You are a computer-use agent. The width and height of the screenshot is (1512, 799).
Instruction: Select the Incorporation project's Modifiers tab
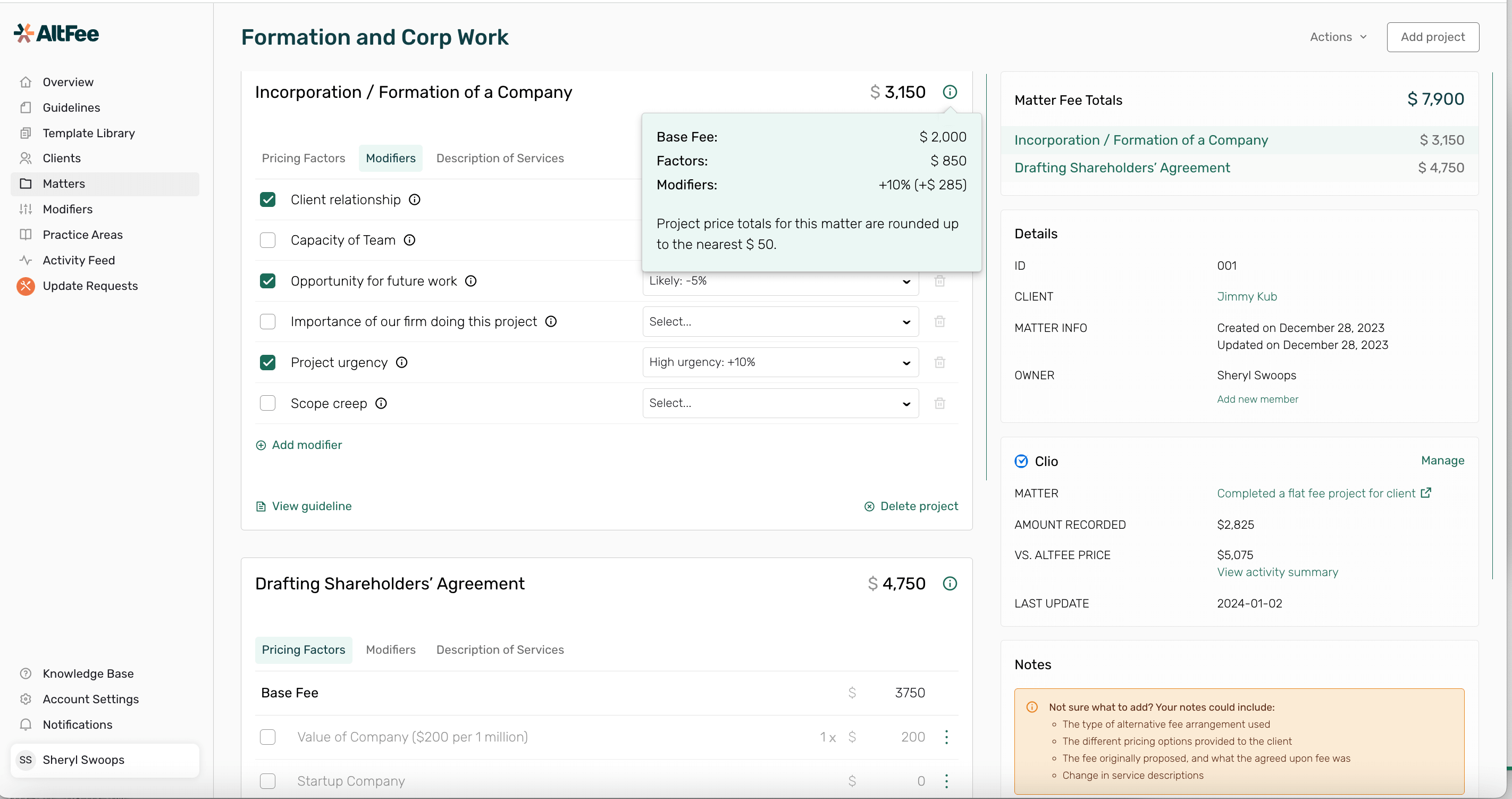pos(390,159)
